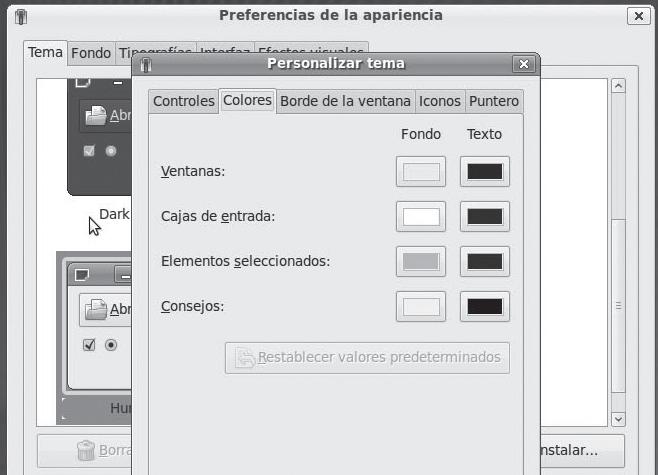
Task: Click the Personalizar tema window menu icon
Action: 146,65
